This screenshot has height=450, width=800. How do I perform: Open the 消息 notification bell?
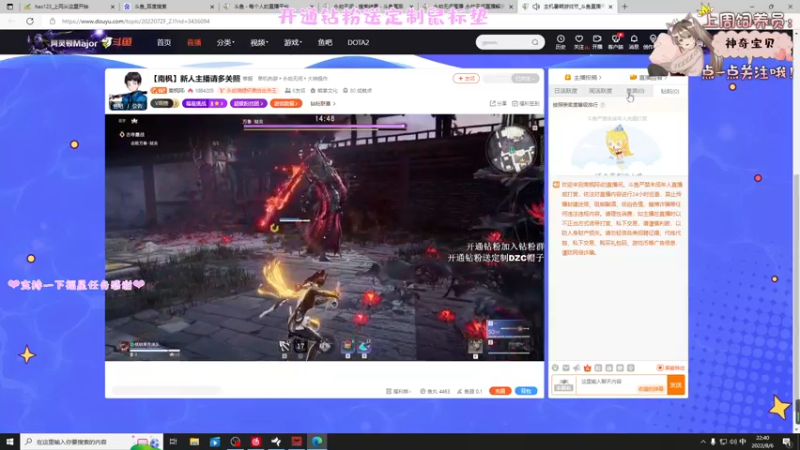click(634, 42)
